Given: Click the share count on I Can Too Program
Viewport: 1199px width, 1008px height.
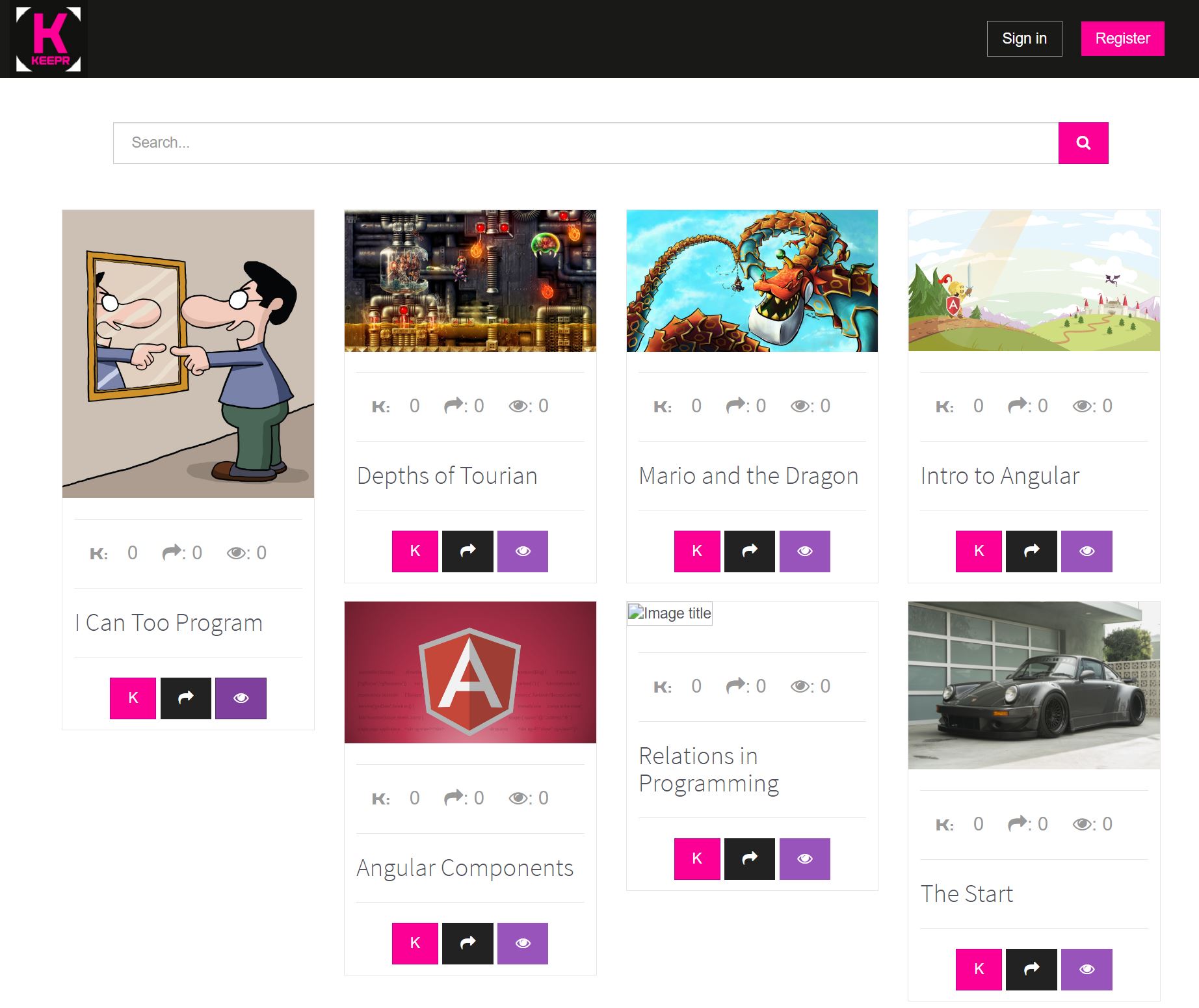Looking at the screenshot, I should [x=182, y=553].
